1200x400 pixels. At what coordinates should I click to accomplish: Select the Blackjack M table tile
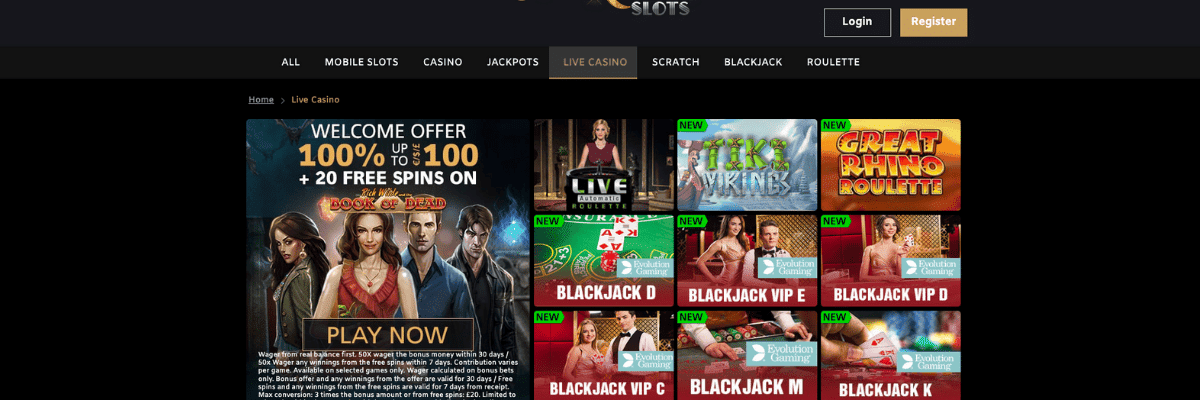coord(747,355)
